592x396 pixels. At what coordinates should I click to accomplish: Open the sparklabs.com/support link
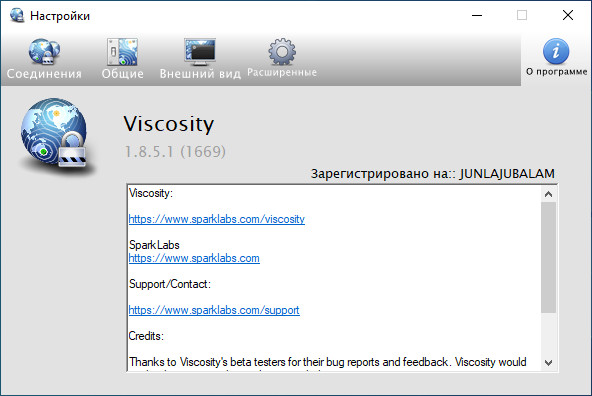[214, 310]
